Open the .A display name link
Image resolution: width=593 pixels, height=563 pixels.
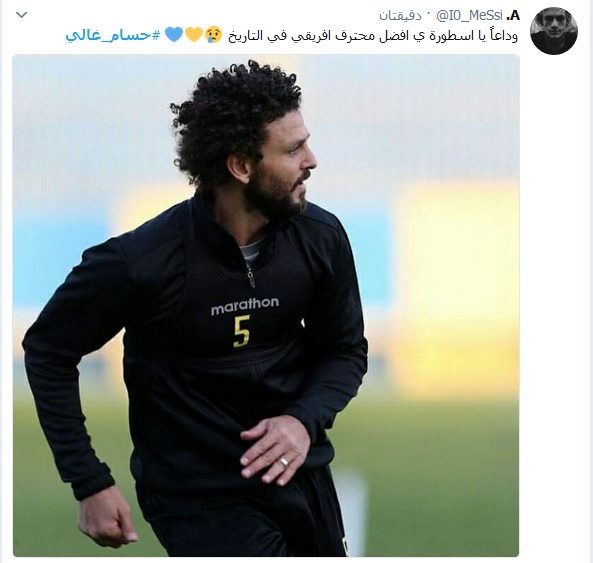tap(513, 16)
